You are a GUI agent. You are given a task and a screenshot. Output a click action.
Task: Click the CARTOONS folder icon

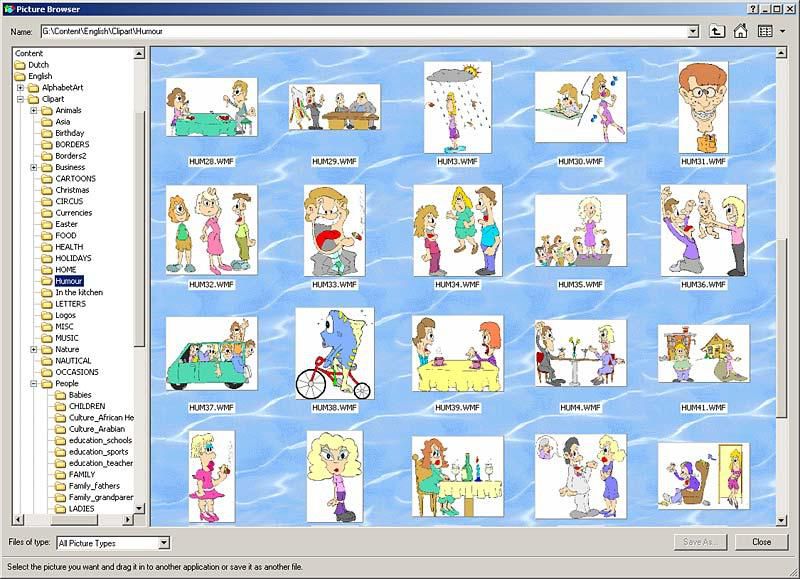(x=47, y=178)
